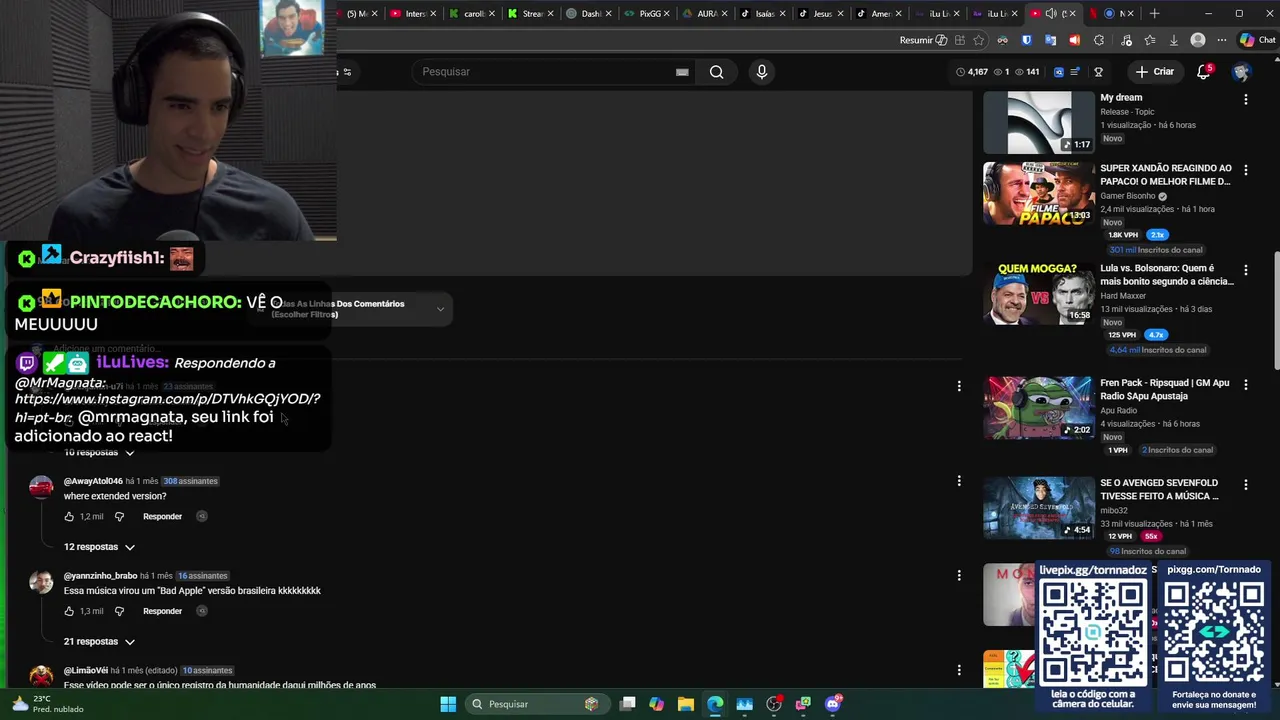Viewport: 1280px width, 720px height.
Task: Click @yannzinho_brabo profile avatar
Action: (41, 582)
